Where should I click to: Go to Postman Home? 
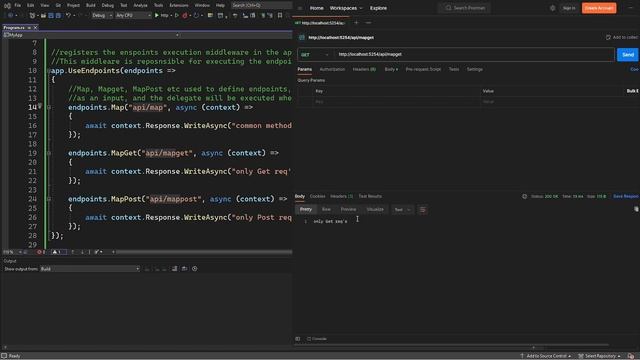316,8
